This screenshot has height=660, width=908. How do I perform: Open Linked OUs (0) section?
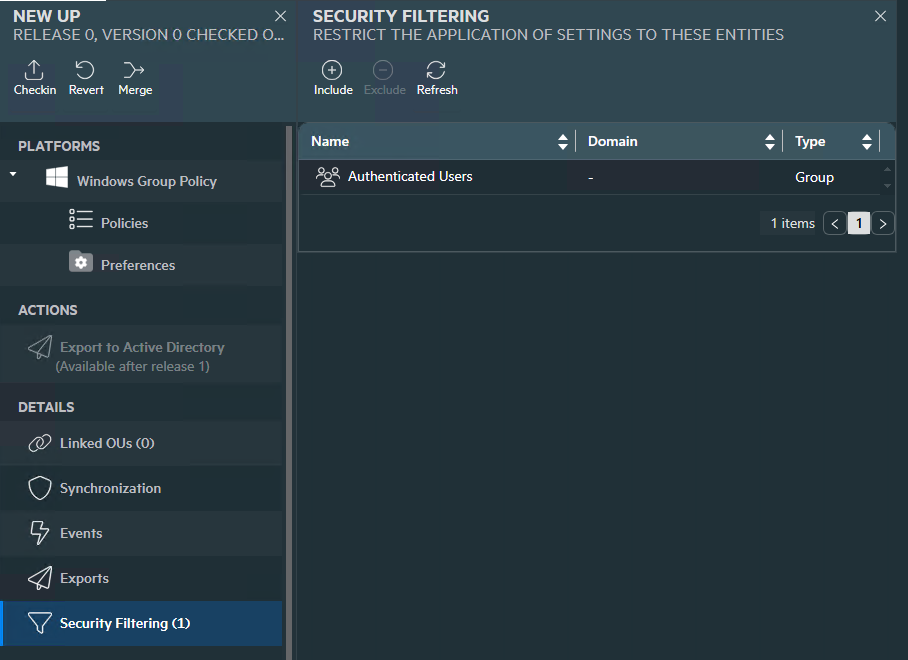(x=107, y=443)
